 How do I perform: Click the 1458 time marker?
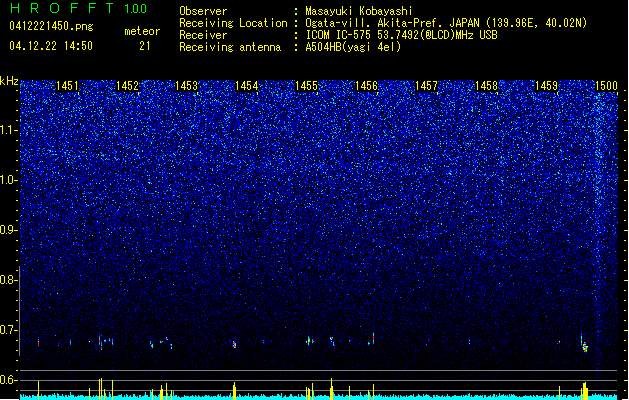tap(486, 86)
